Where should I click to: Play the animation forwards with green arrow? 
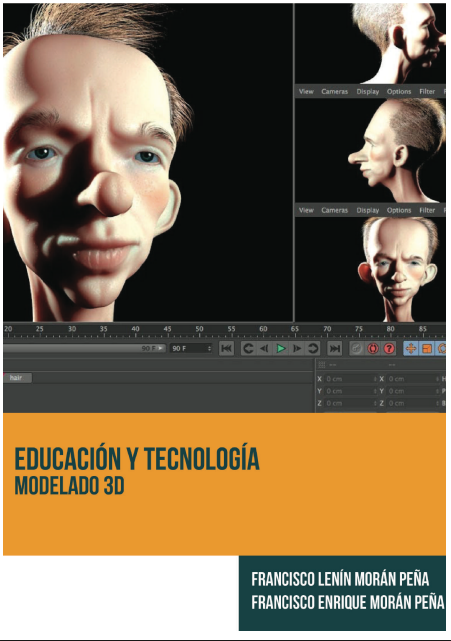click(x=280, y=348)
